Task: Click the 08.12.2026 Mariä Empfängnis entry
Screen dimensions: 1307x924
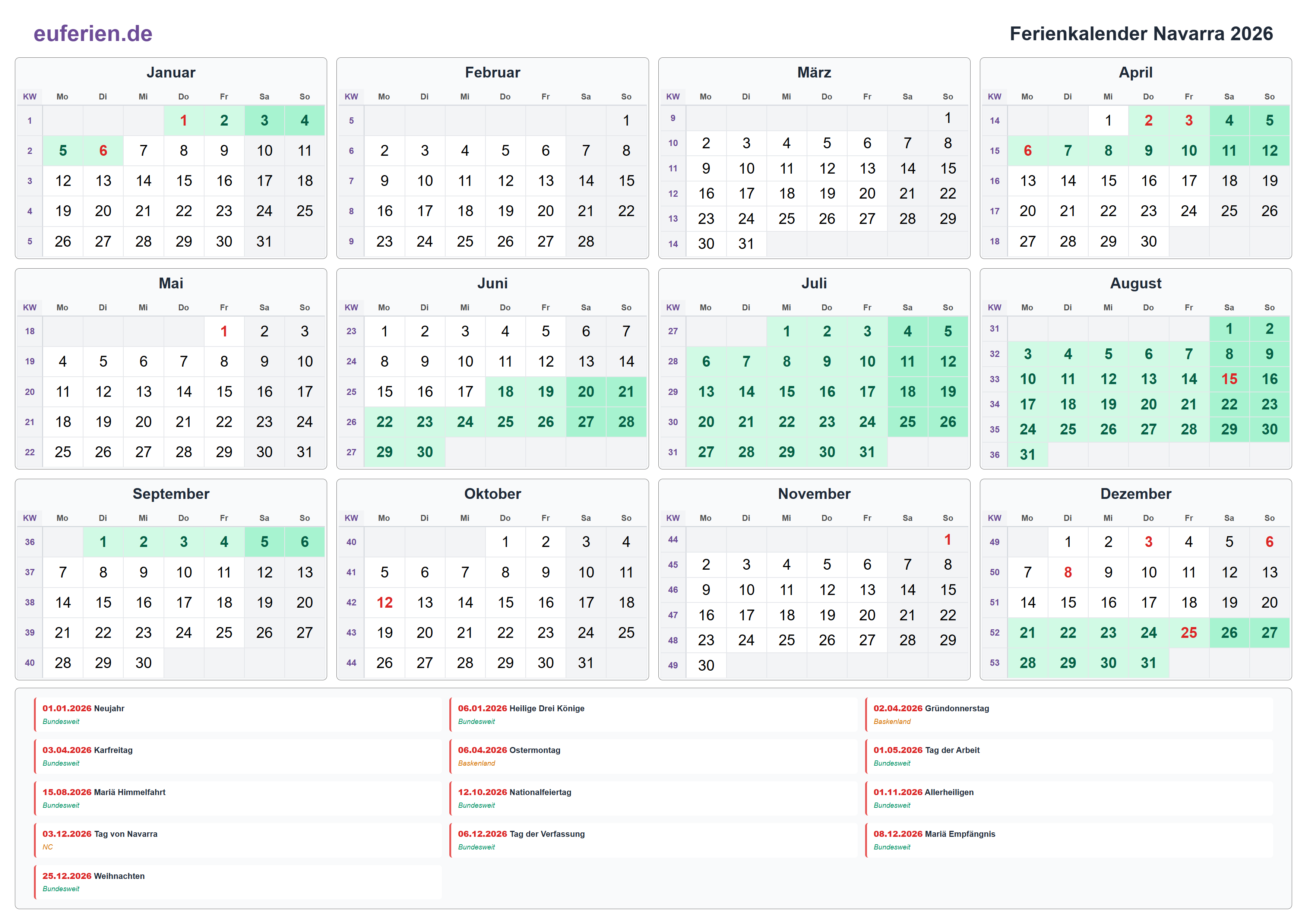Action: 1069,840
